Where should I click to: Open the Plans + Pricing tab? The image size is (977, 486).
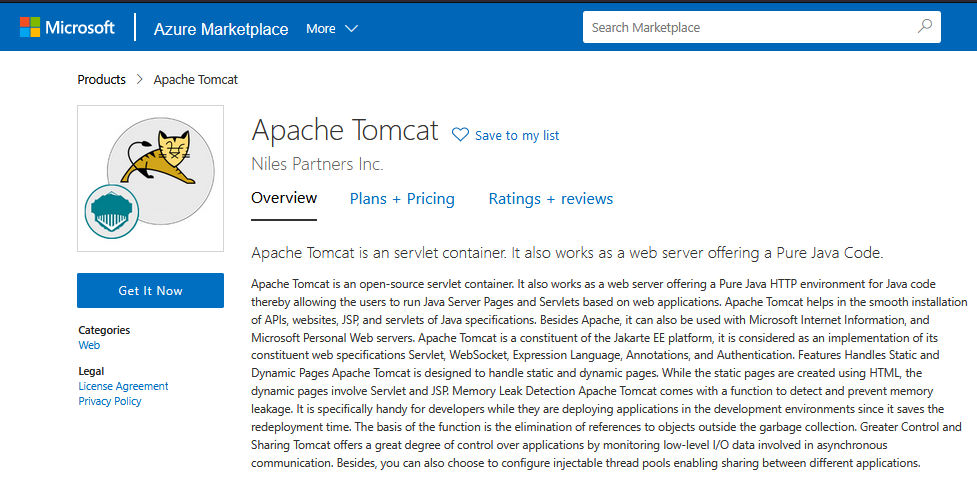402,199
